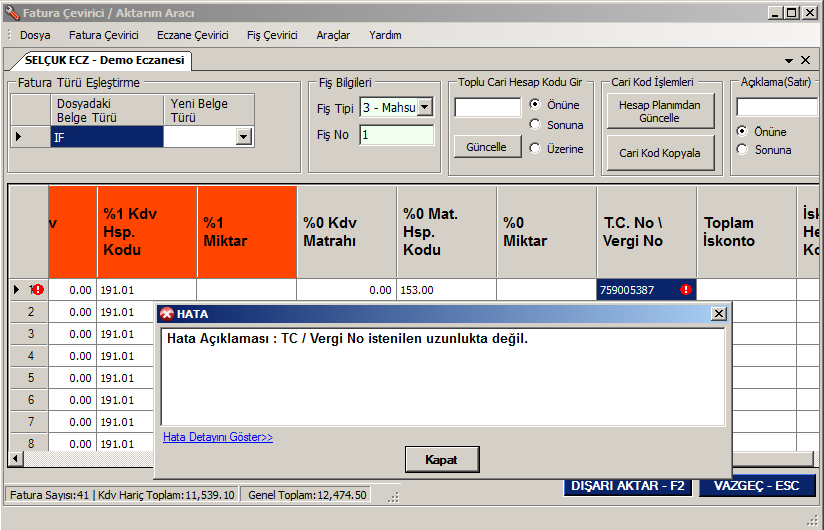Select Sonuna radio under Açıklama(Satır)

(x=742, y=150)
